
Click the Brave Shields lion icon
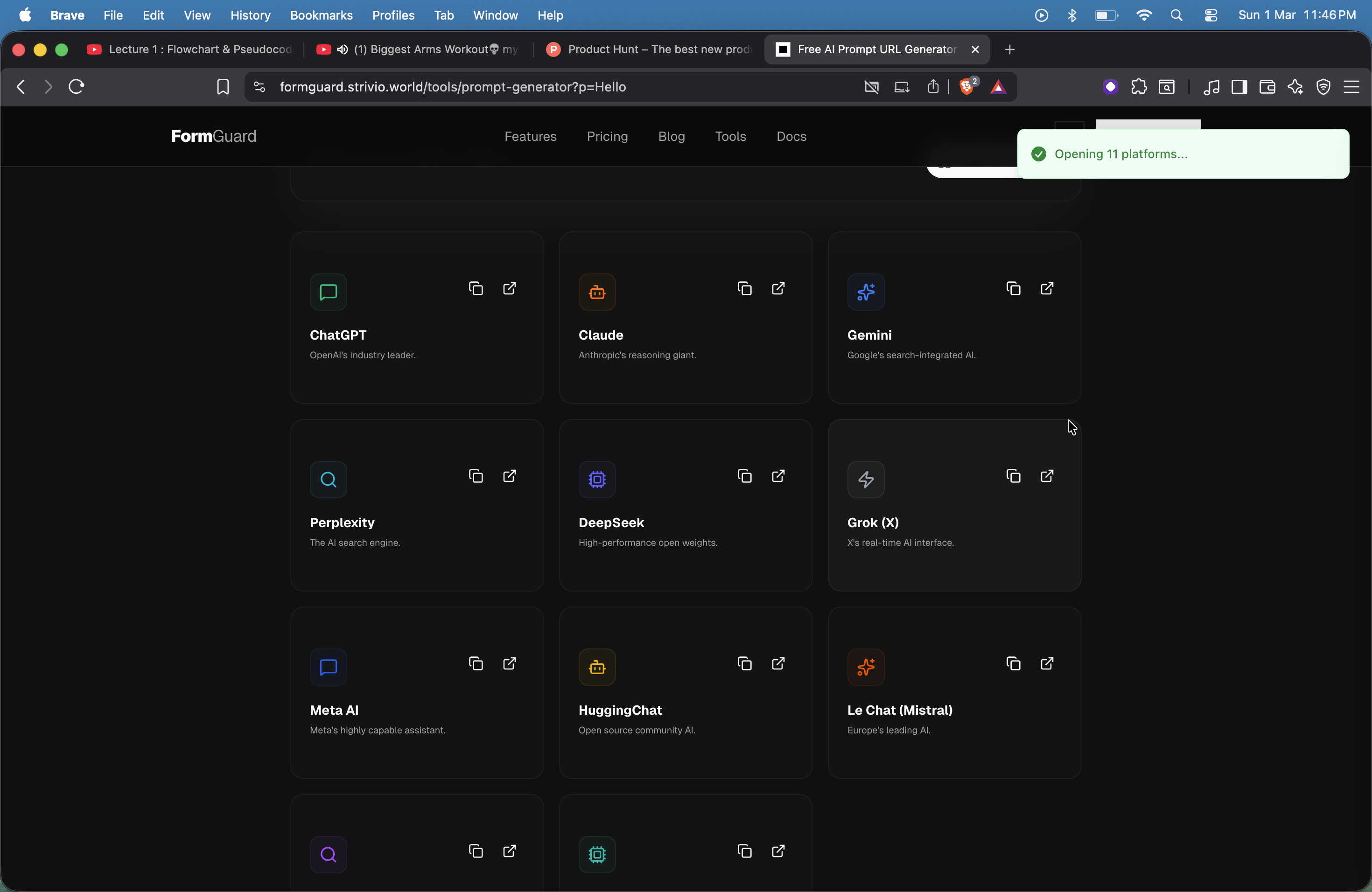pyautogui.click(x=967, y=87)
